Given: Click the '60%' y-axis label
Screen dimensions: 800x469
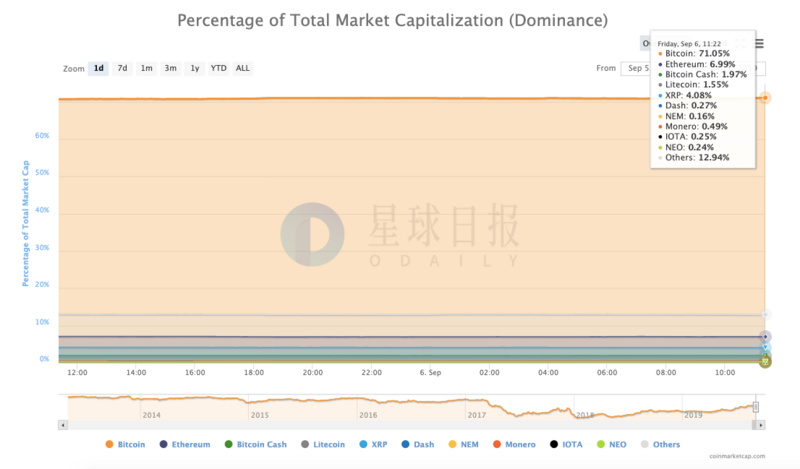Looking at the screenshot, I should (42, 136).
